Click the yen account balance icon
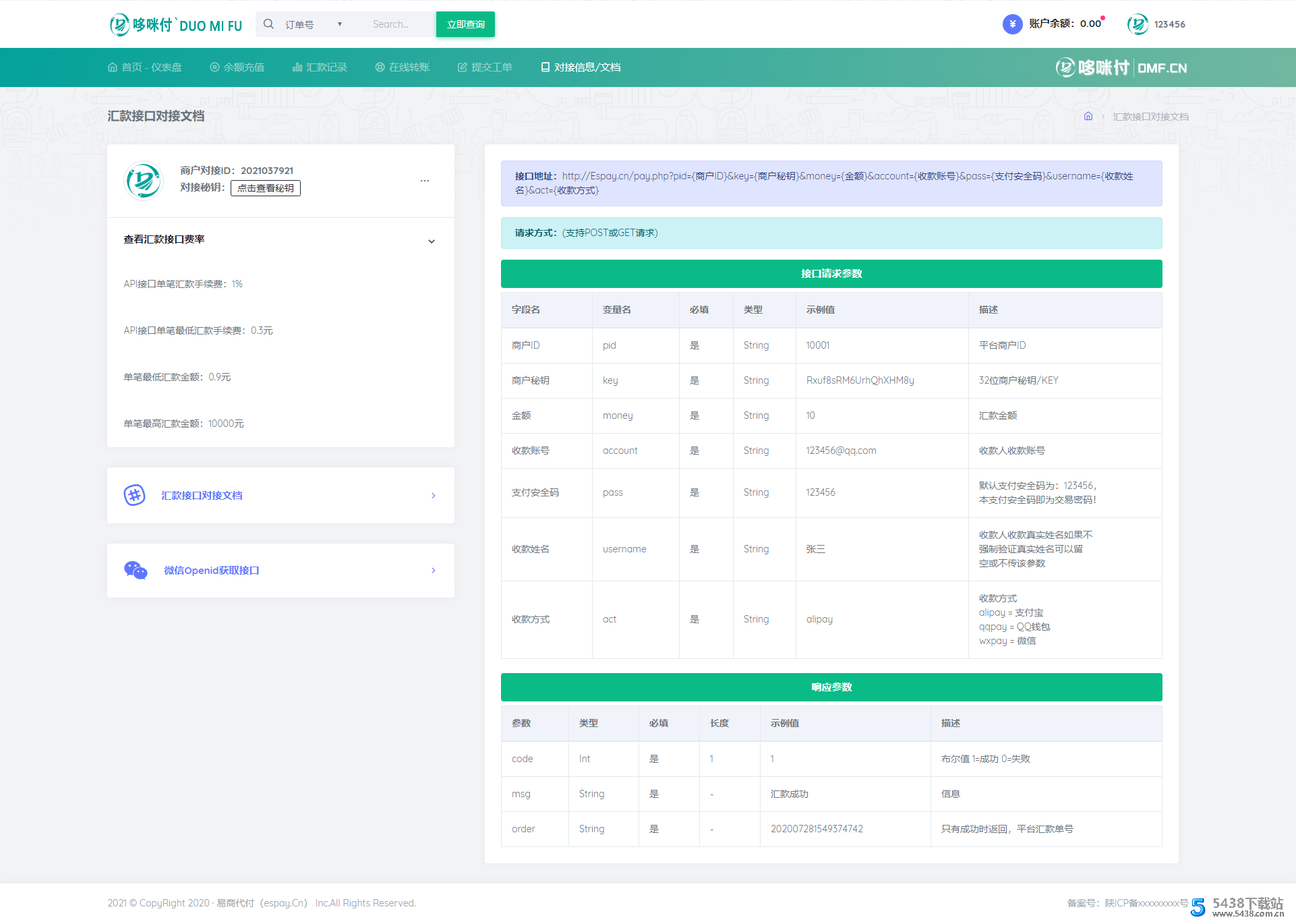The height and width of the screenshot is (924, 1296). pos(1011,24)
